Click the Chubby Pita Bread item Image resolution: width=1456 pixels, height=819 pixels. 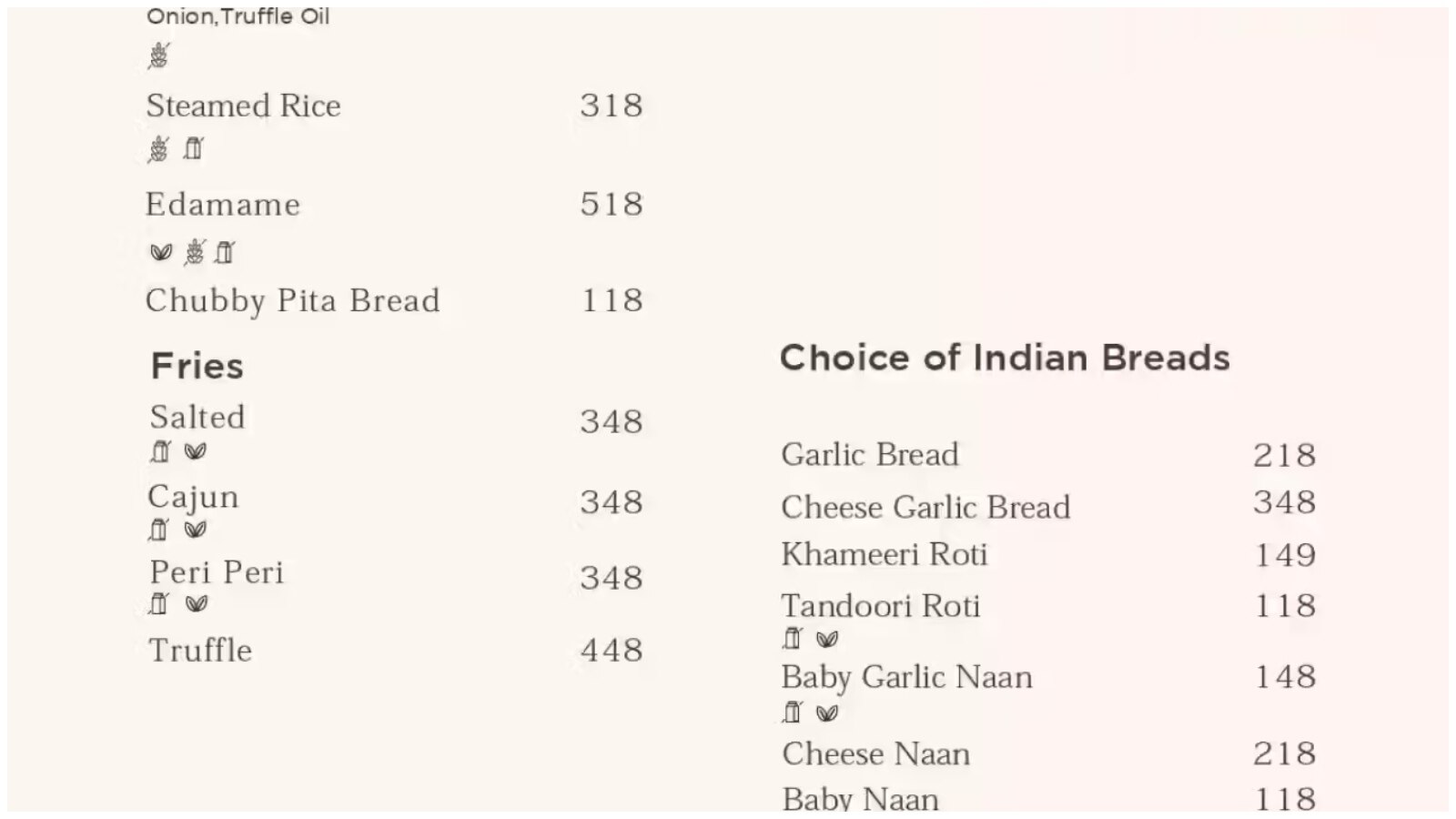click(292, 301)
